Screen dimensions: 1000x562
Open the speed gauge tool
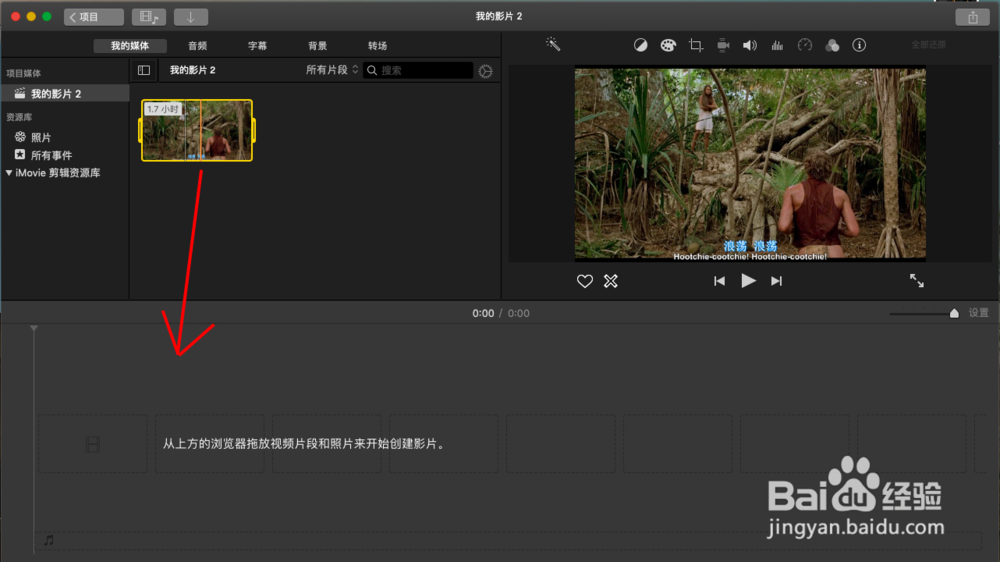pos(805,45)
